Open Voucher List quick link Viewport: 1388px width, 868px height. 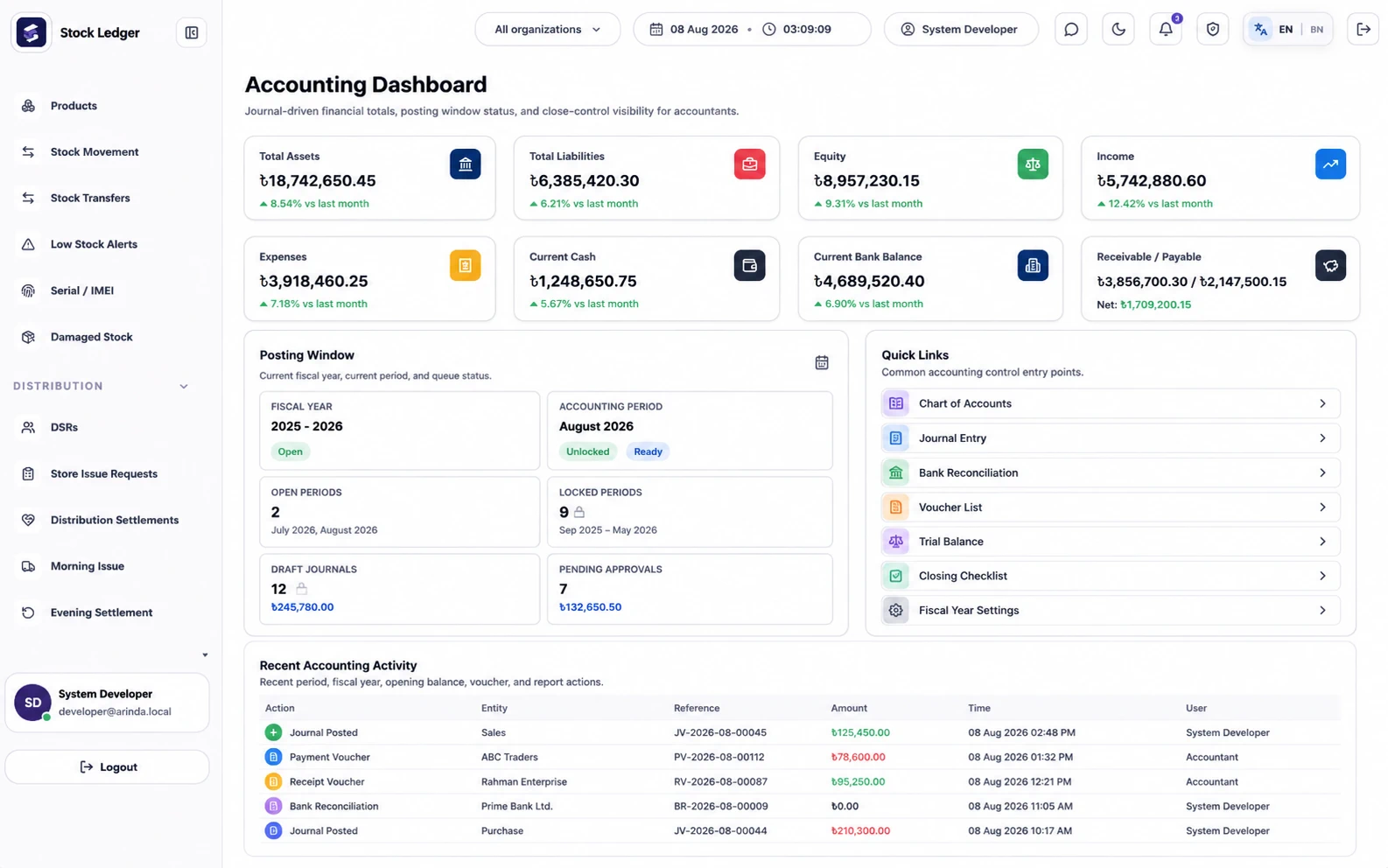pyautogui.click(x=1110, y=507)
